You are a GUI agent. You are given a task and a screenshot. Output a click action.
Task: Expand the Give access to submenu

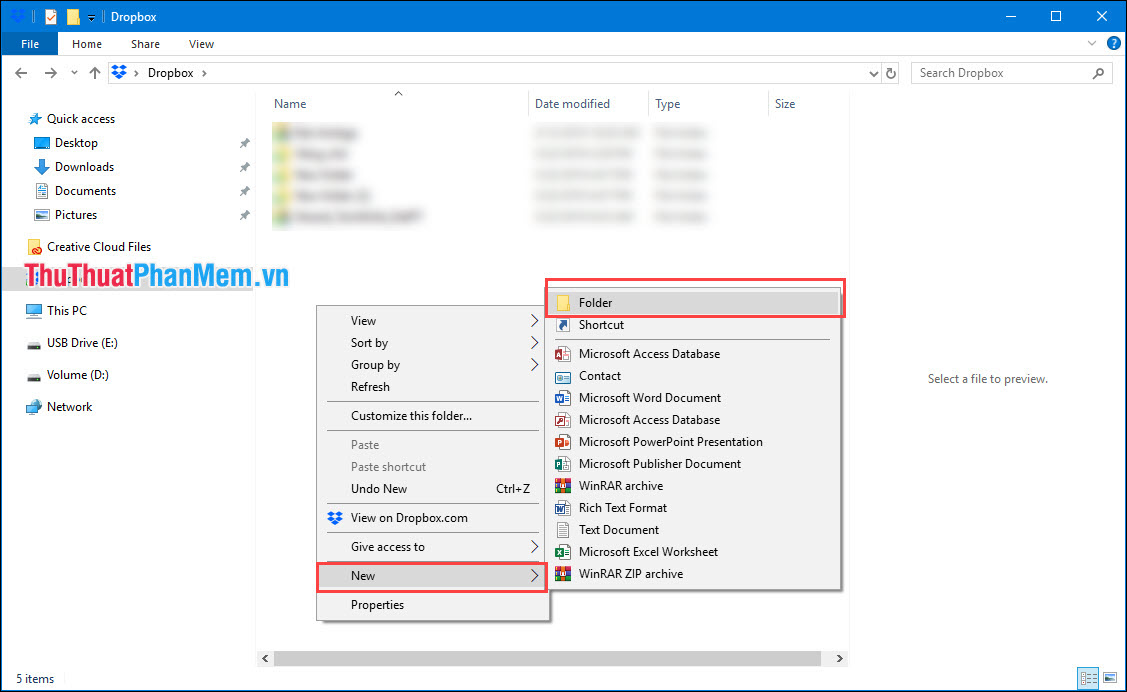tap(433, 547)
